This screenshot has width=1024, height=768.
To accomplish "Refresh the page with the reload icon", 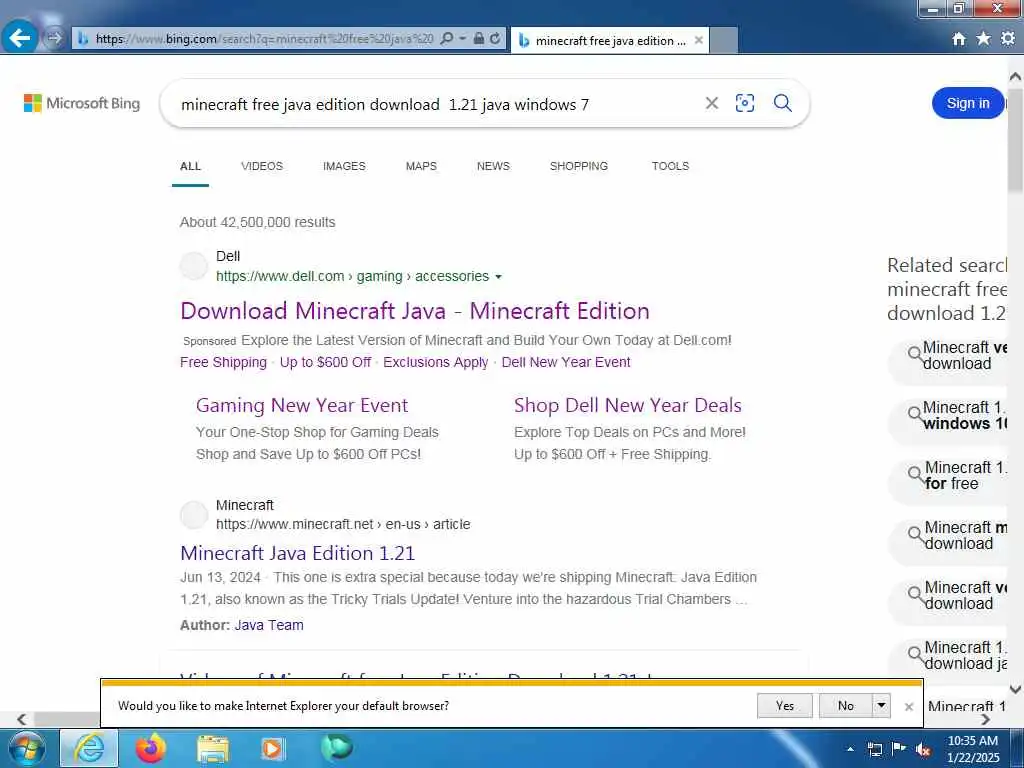I will [495, 39].
